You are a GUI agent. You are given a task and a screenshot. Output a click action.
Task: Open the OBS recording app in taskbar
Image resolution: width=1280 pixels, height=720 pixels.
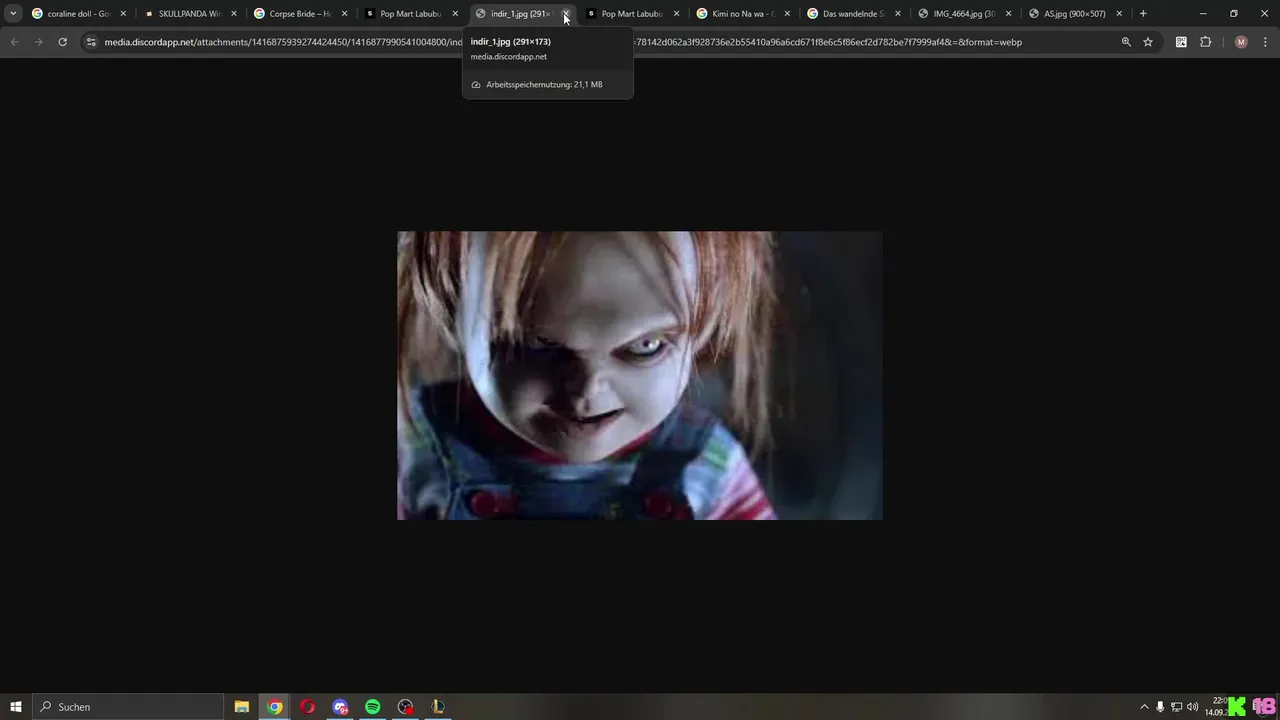[x=405, y=707]
